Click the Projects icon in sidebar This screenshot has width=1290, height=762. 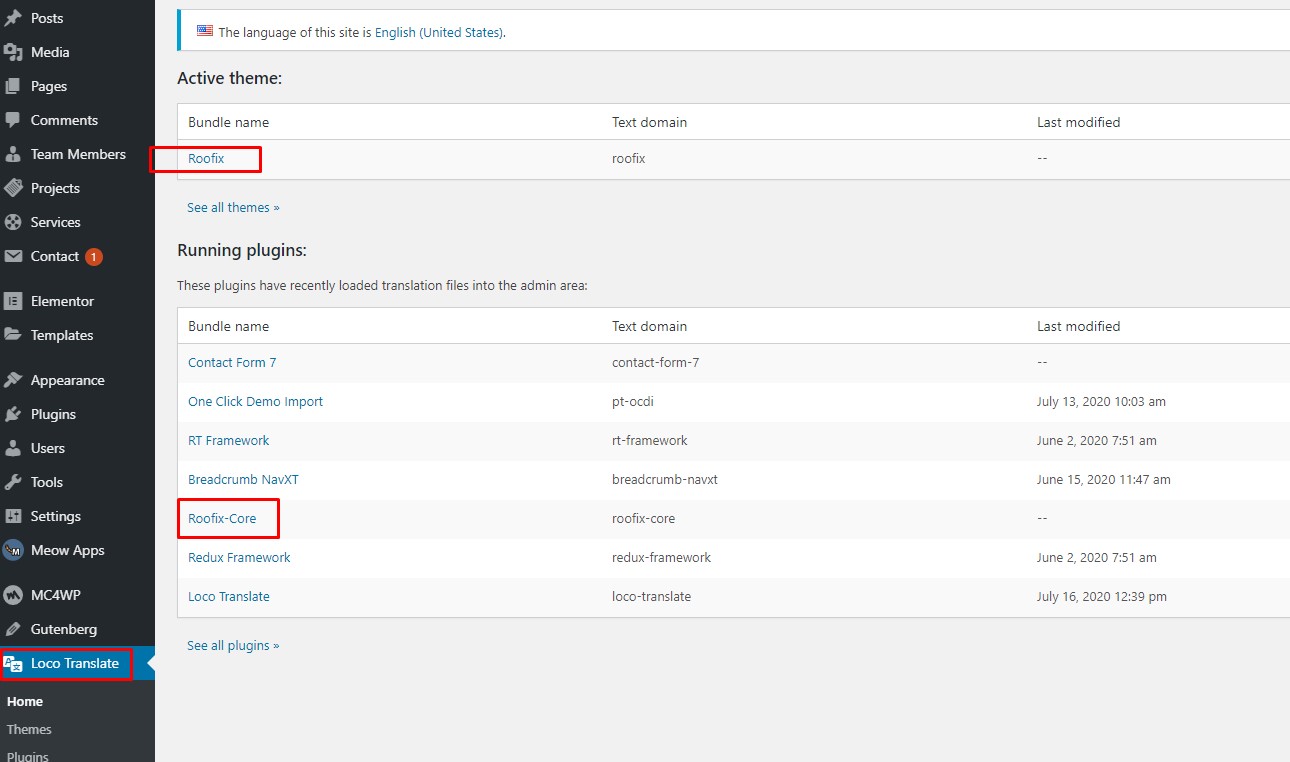(13, 188)
